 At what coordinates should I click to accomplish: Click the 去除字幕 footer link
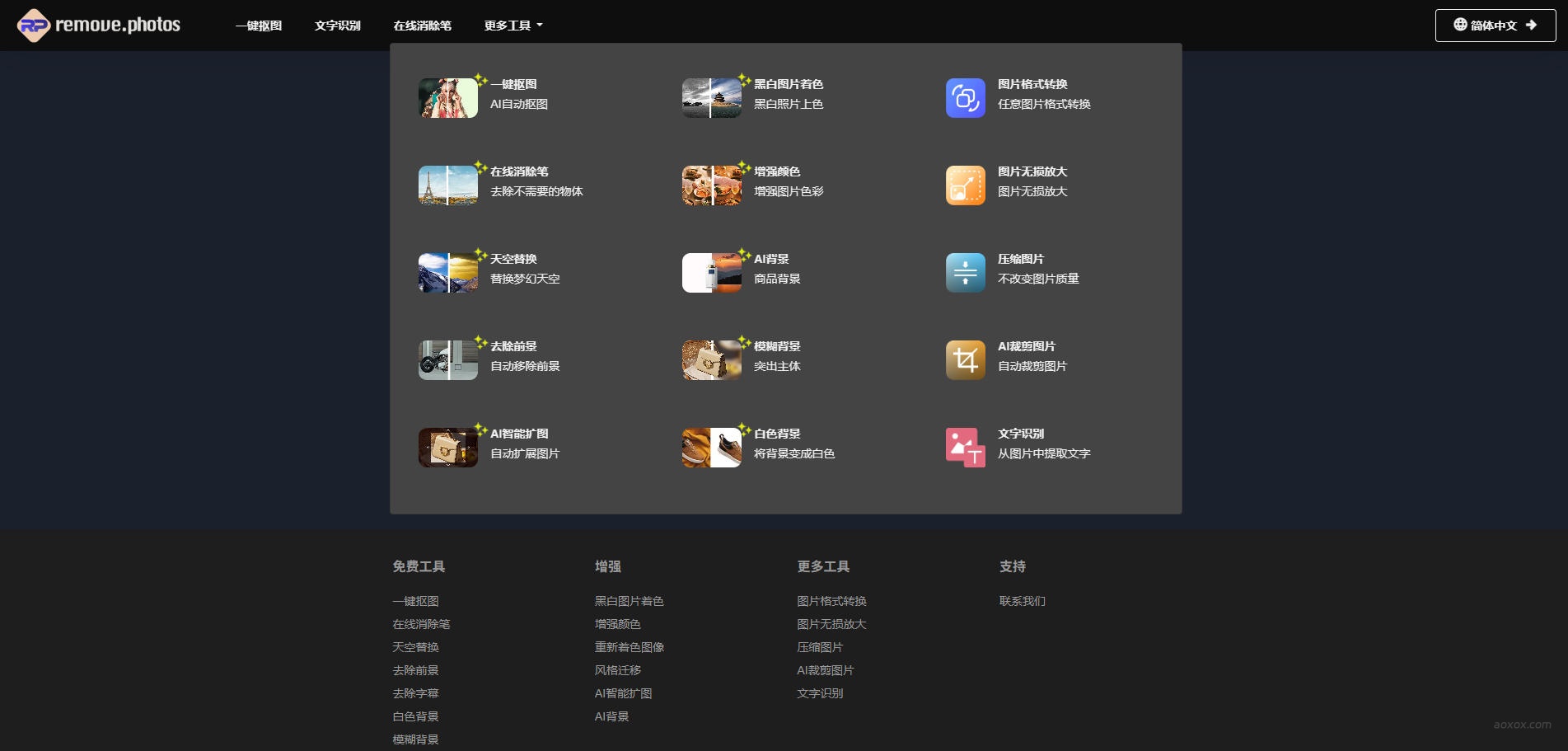[415, 693]
